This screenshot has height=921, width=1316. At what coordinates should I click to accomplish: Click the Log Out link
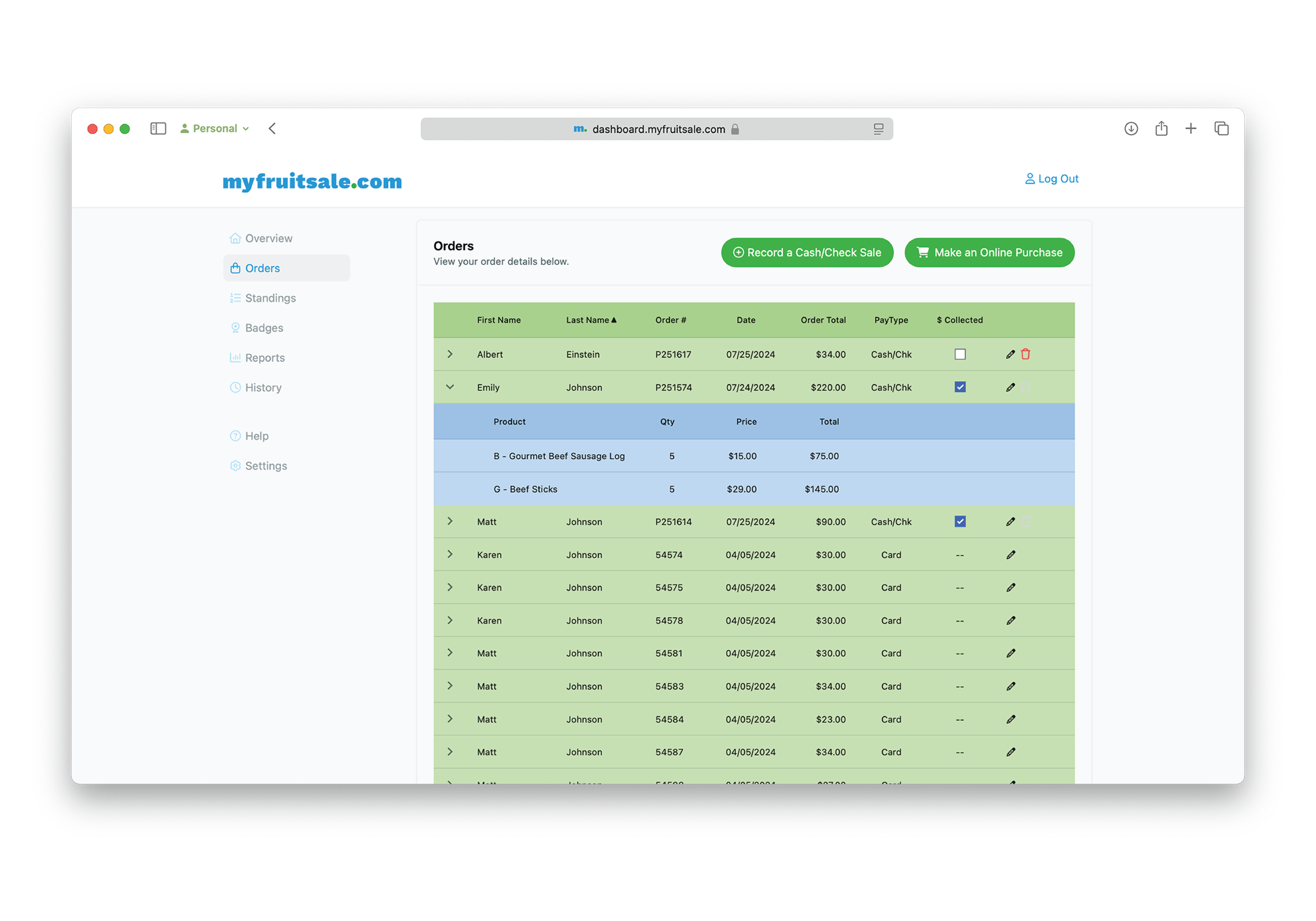(1051, 179)
